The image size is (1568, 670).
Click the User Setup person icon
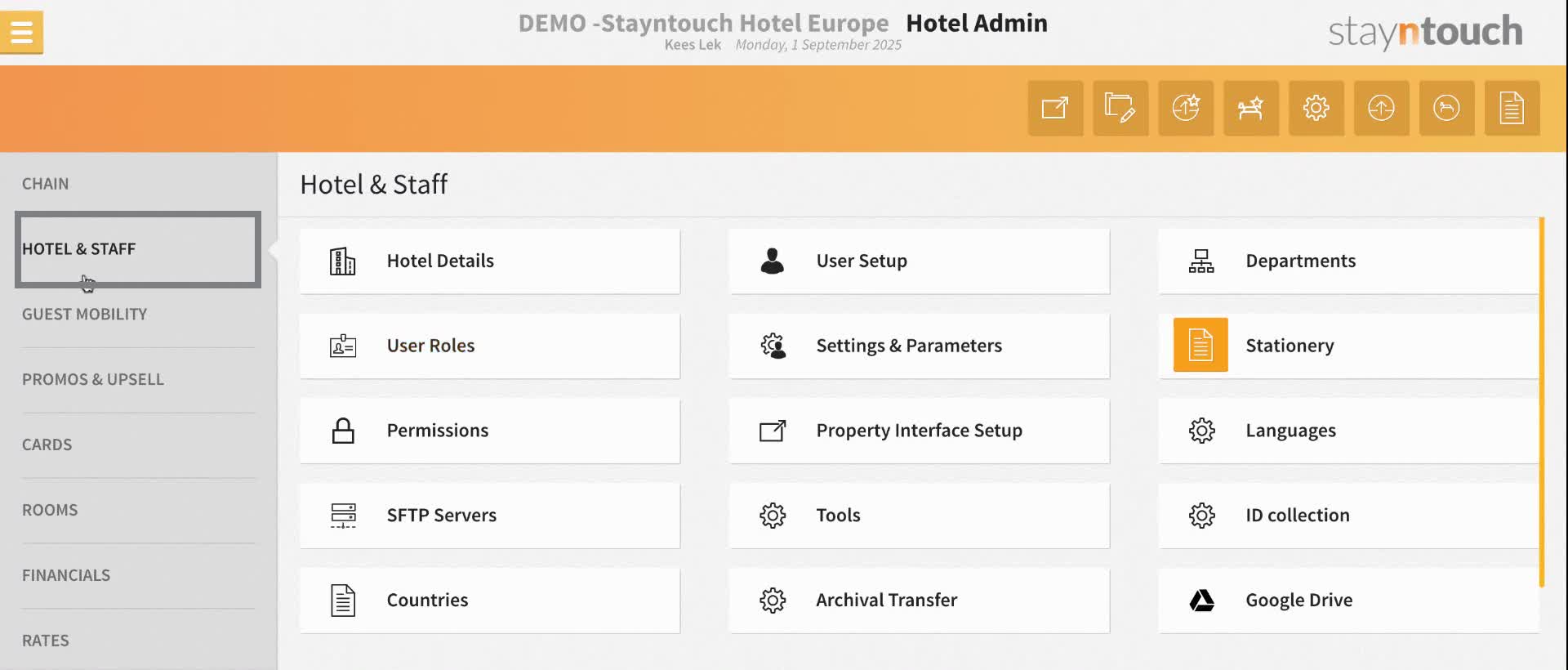[x=773, y=261]
